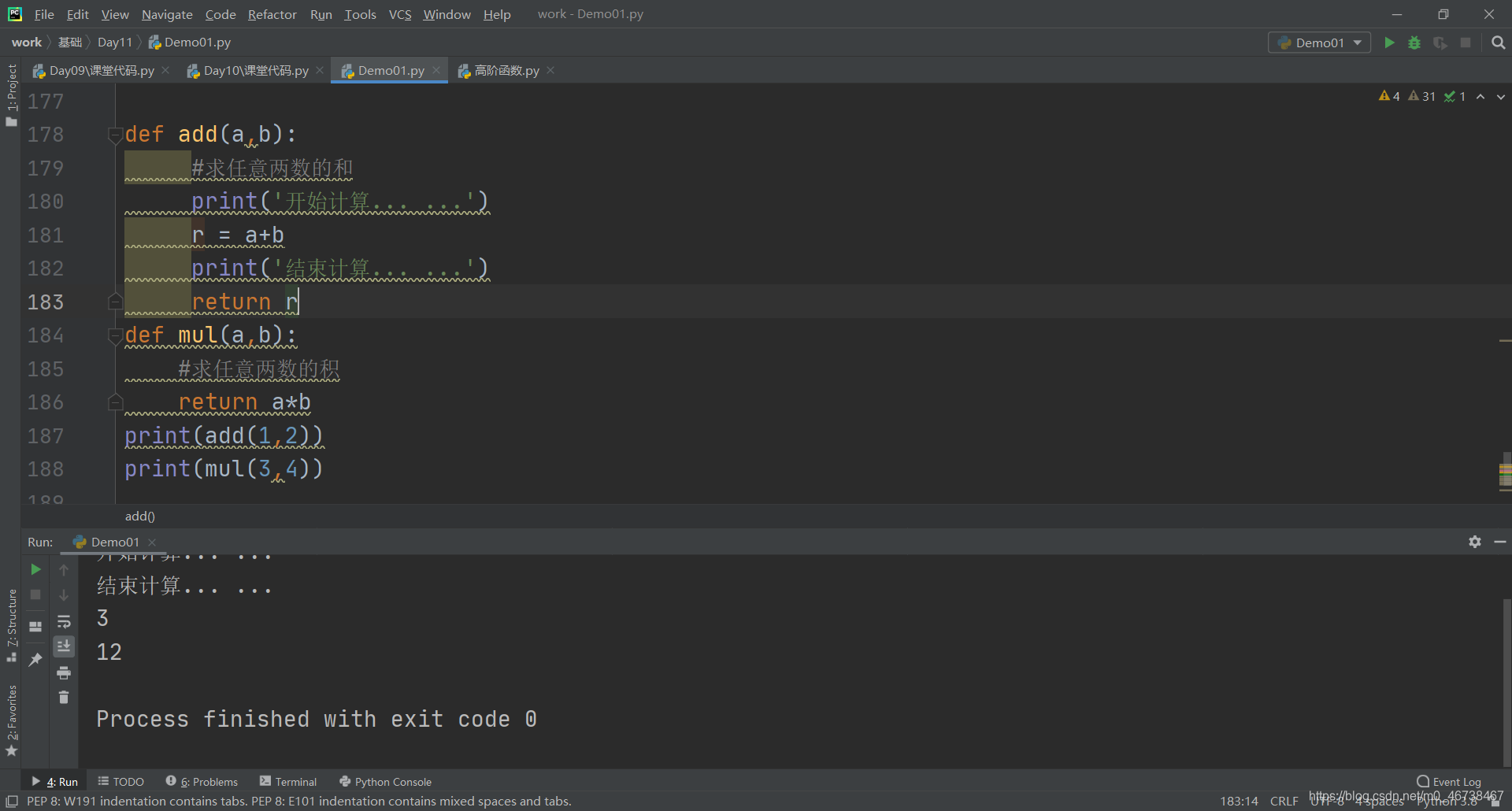This screenshot has width=1512, height=811.
Task: Hide the Run tool window
Action: click(x=1500, y=542)
